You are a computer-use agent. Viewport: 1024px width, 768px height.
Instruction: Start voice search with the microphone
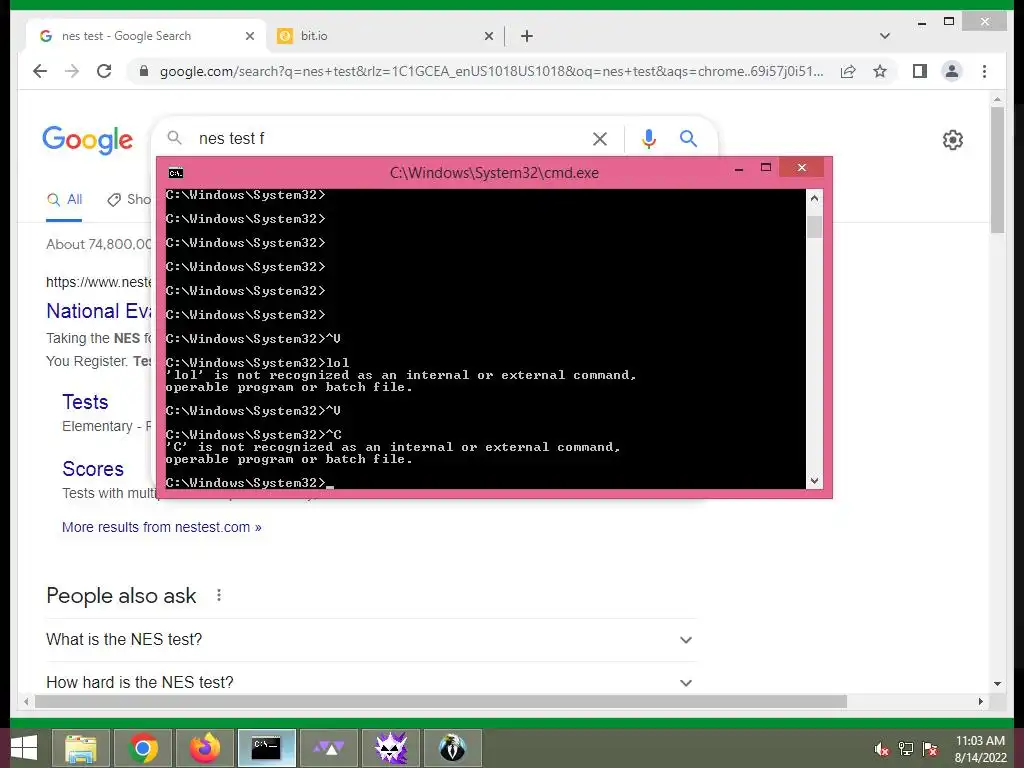[x=648, y=138]
